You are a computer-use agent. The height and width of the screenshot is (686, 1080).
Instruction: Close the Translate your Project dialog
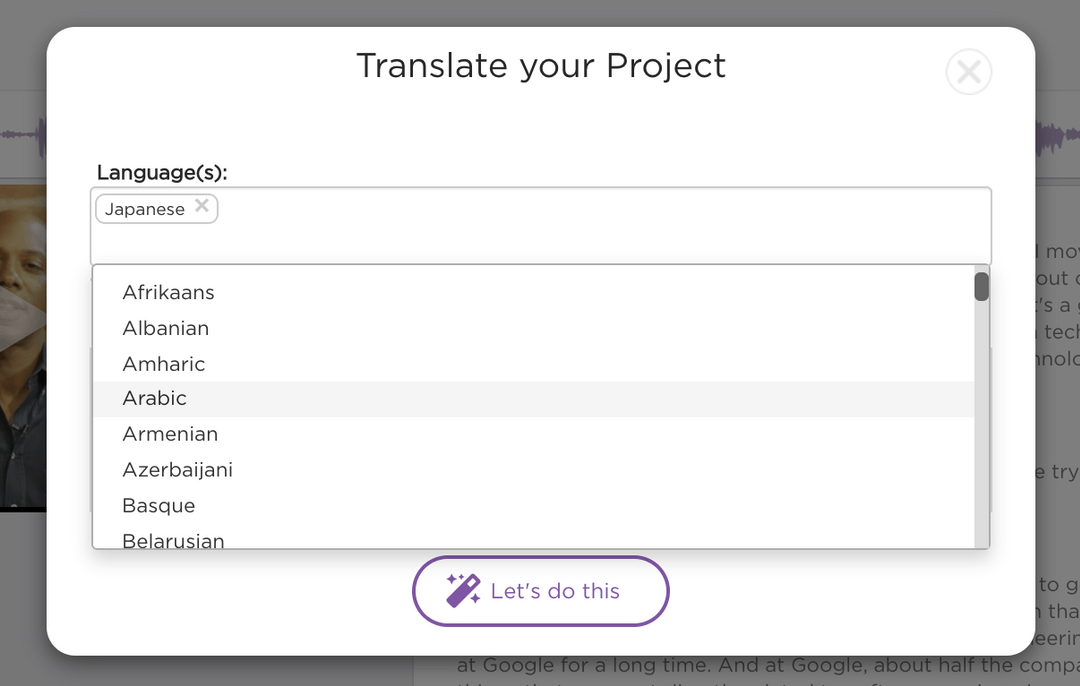tap(968, 71)
